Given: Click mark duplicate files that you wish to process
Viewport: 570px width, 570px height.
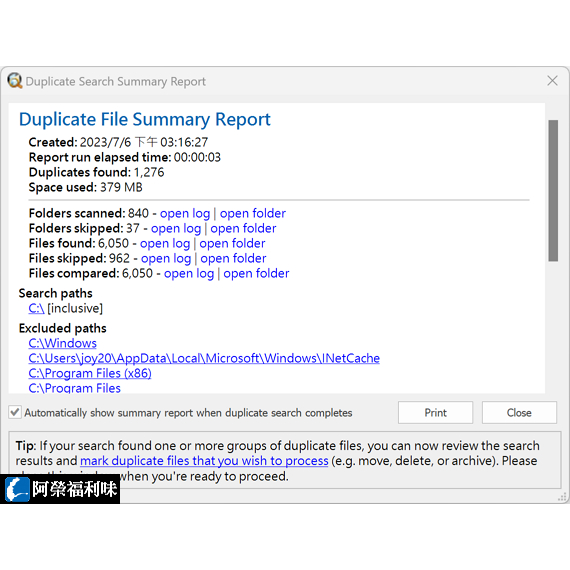Looking at the screenshot, I should [x=204, y=461].
